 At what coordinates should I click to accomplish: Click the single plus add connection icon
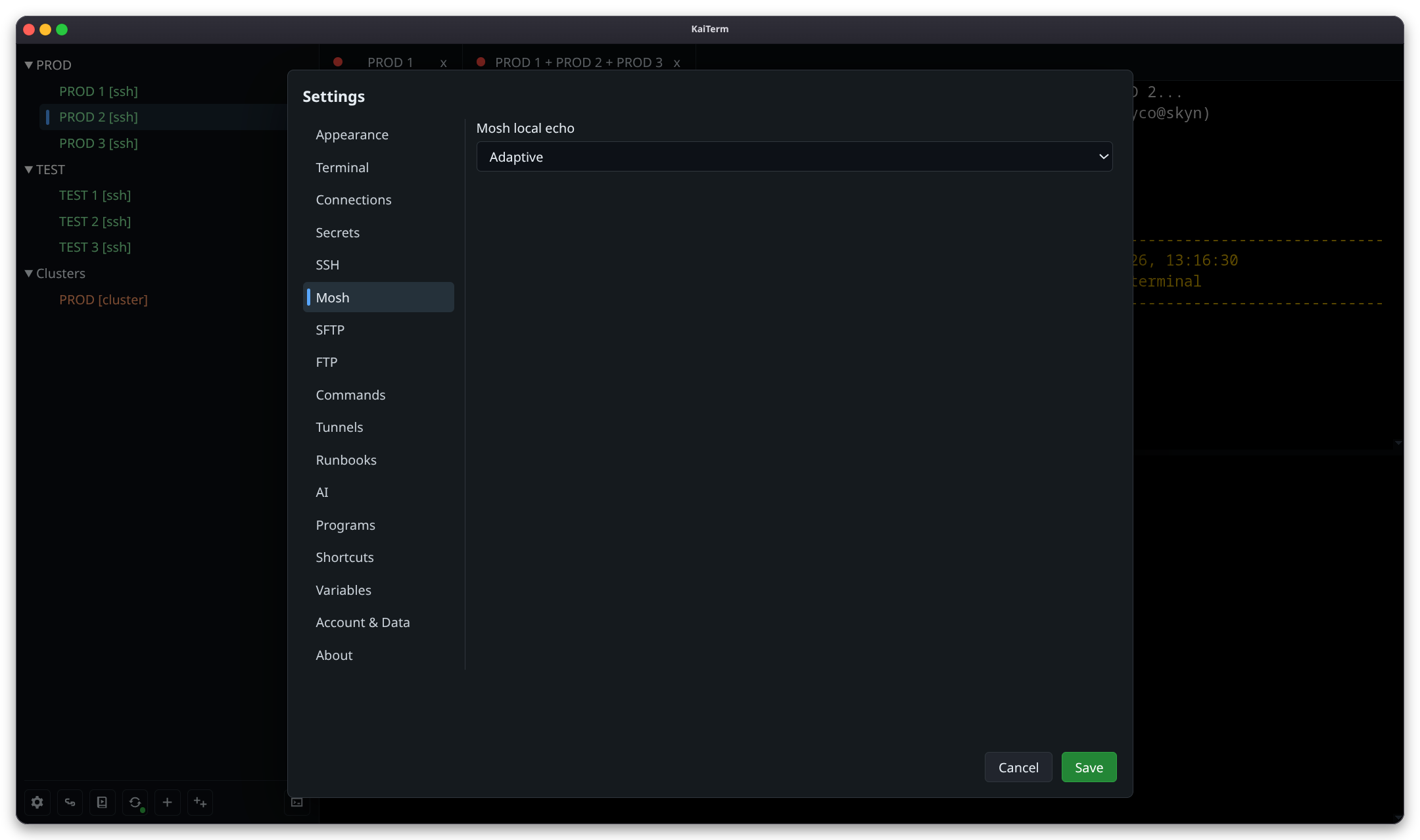point(167,802)
